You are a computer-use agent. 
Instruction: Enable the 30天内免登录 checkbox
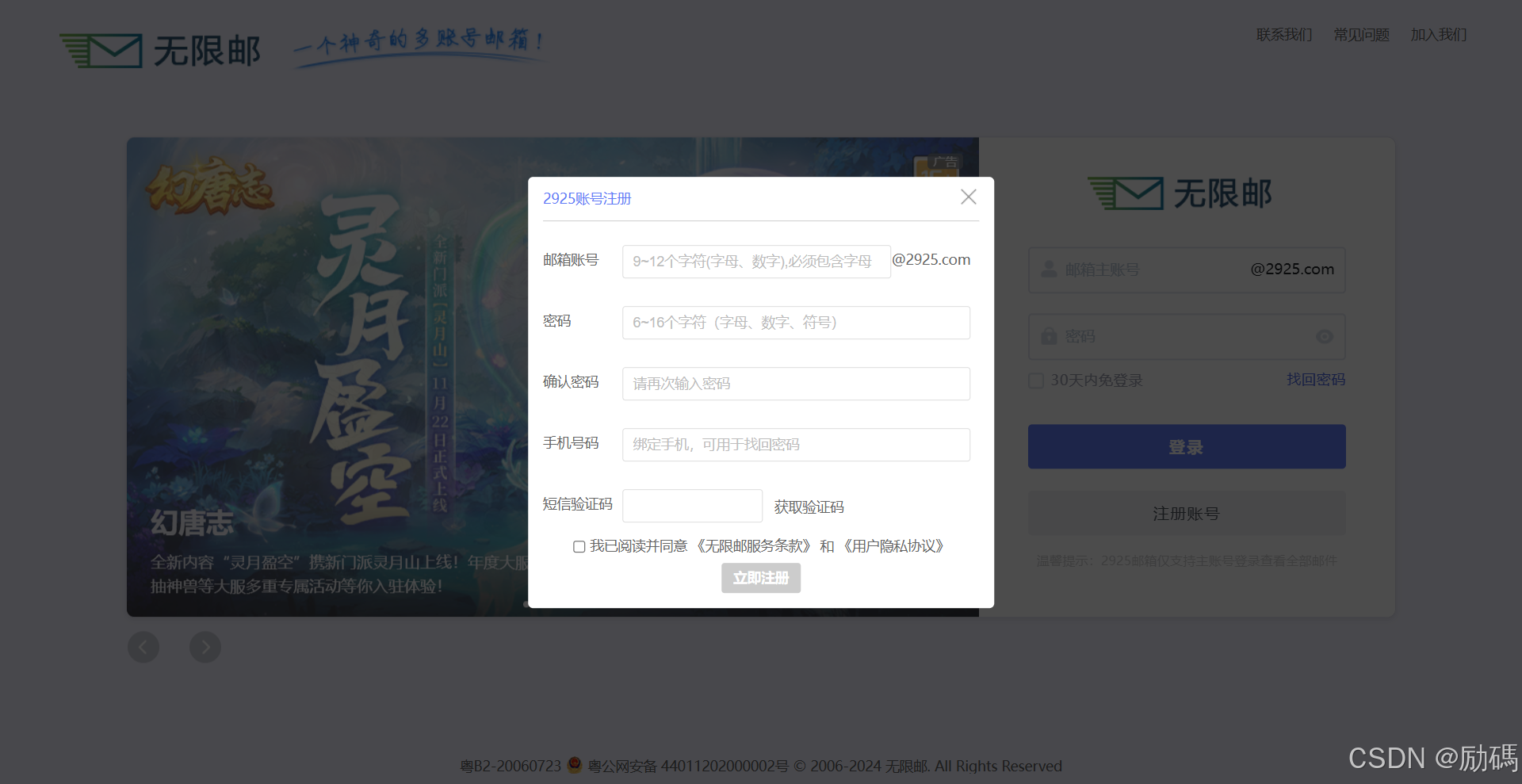(x=1036, y=381)
